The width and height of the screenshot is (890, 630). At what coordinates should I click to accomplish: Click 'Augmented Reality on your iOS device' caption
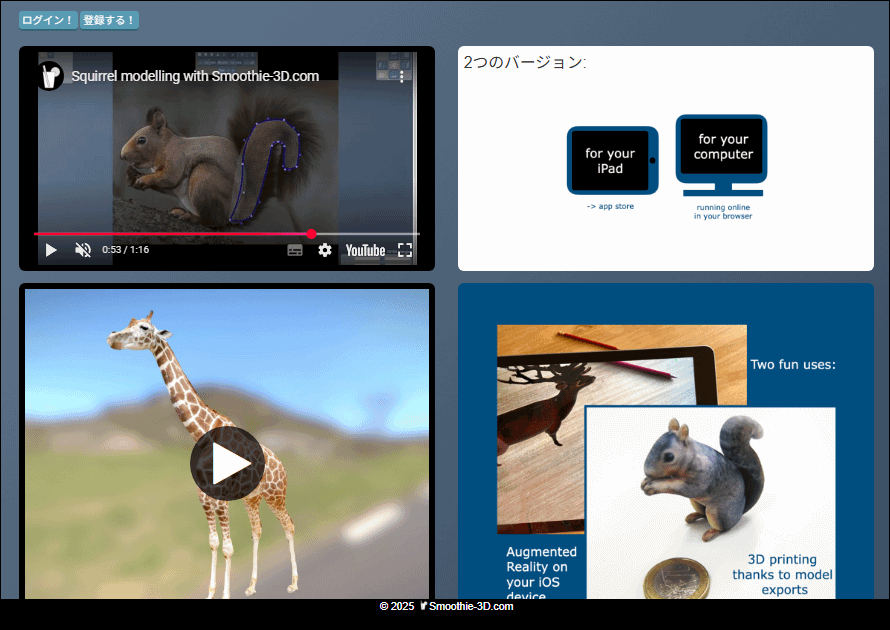541,573
